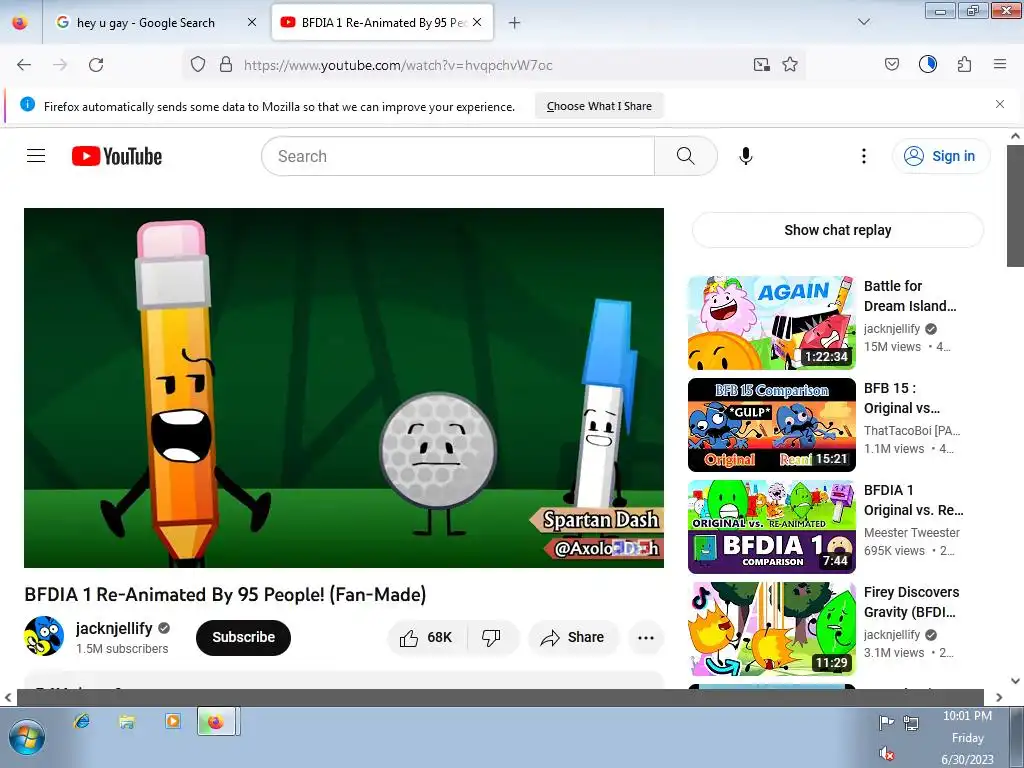
Task: Open the network tray icon
Action: point(911,722)
